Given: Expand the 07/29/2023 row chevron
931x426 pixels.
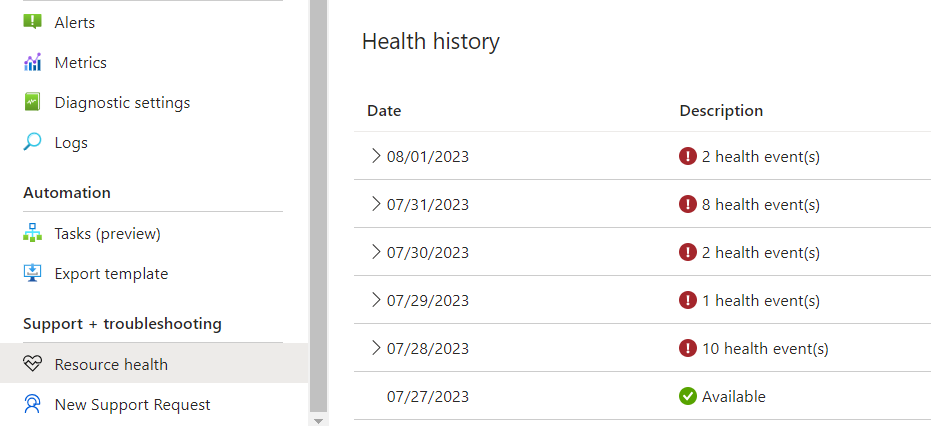Looking at the screenshot, I should tap(375, 300).
